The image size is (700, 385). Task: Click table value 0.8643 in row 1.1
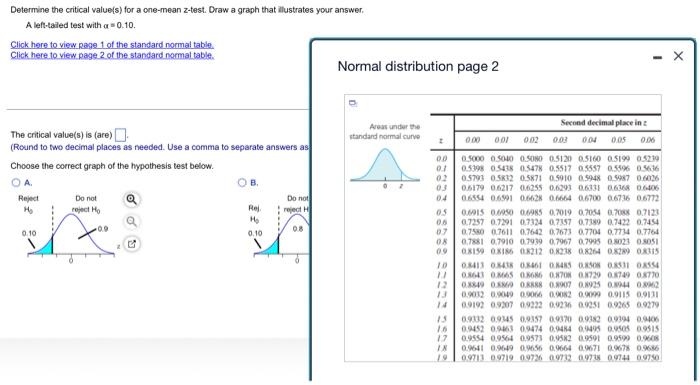[x=472, y=275]
